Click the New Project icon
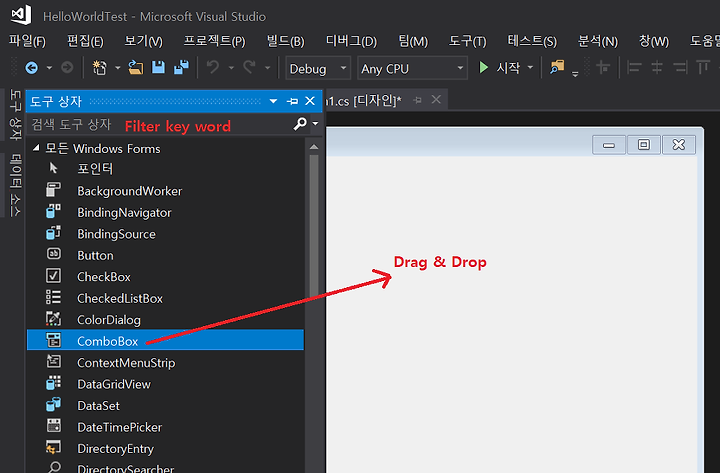This screenshot has height=473, width=720. [100, 68]
